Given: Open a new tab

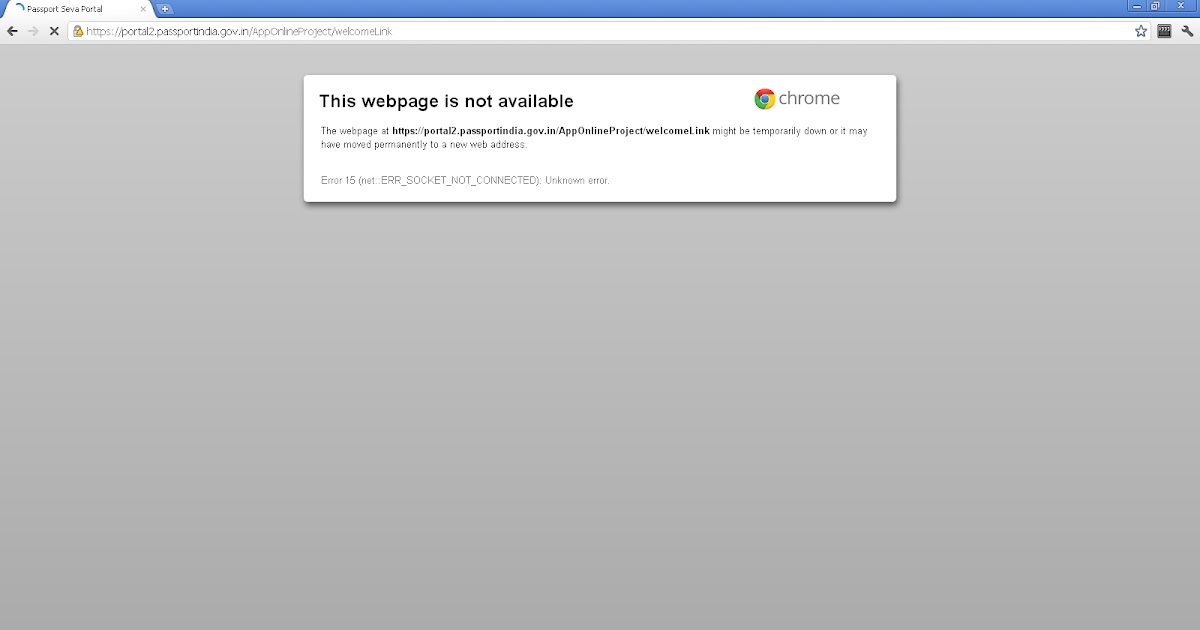Looking at the screenshot, I should pos(165,9).
